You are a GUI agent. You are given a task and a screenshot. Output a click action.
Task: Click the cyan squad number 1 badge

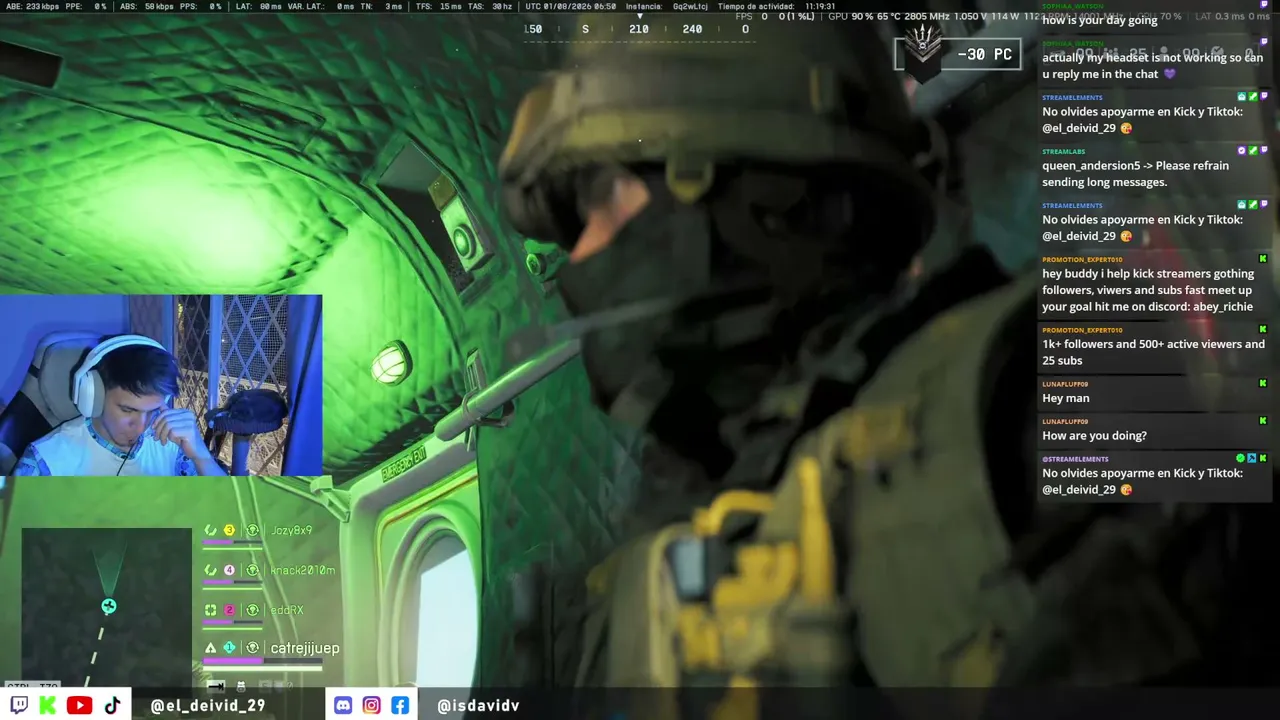[229, 648]
